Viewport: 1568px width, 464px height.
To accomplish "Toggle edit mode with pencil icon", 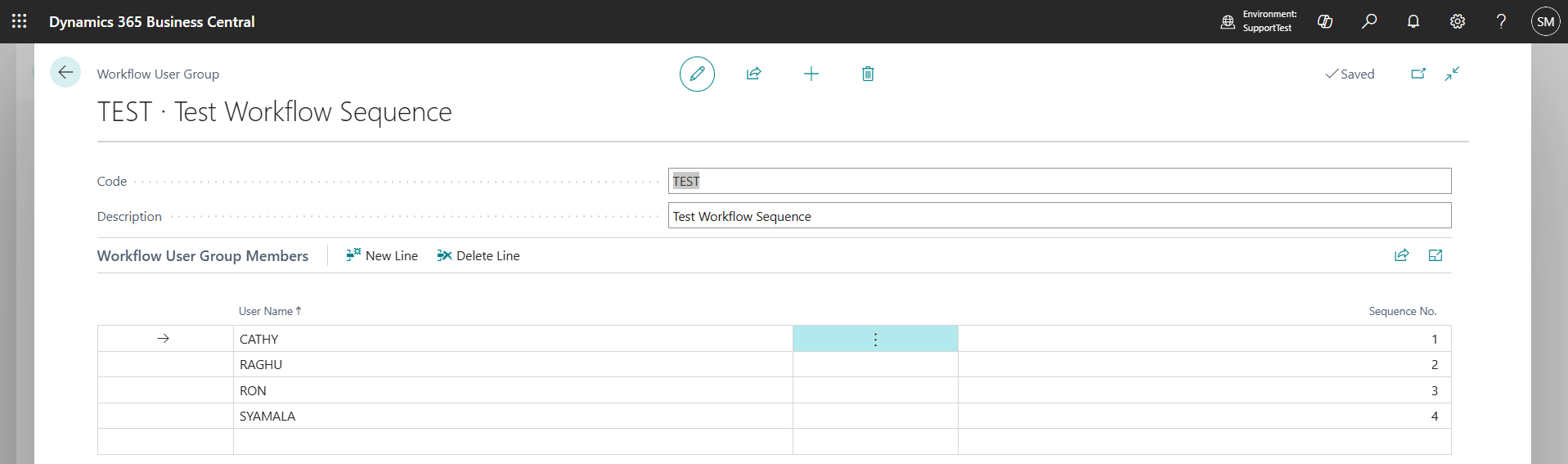I will click(697, 74).
